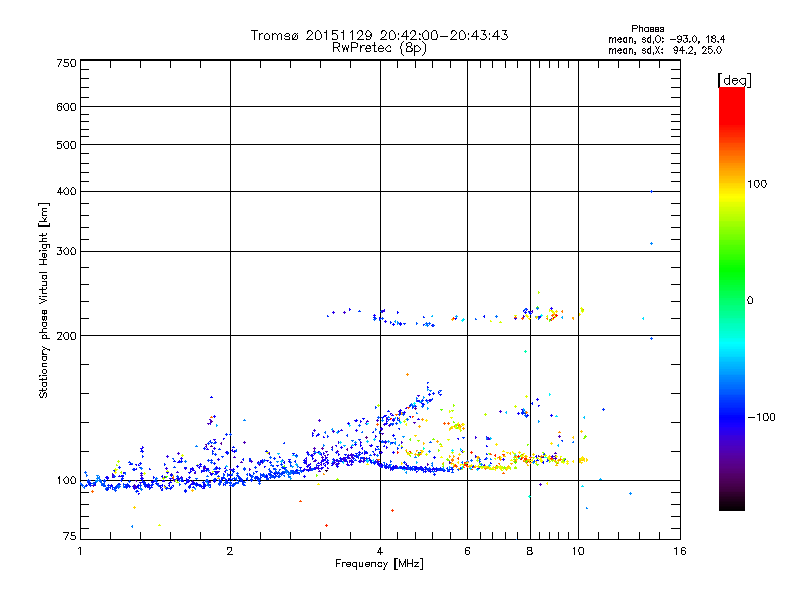Click the 'Frequency [MHz]' x-axis label

(379, 564)
